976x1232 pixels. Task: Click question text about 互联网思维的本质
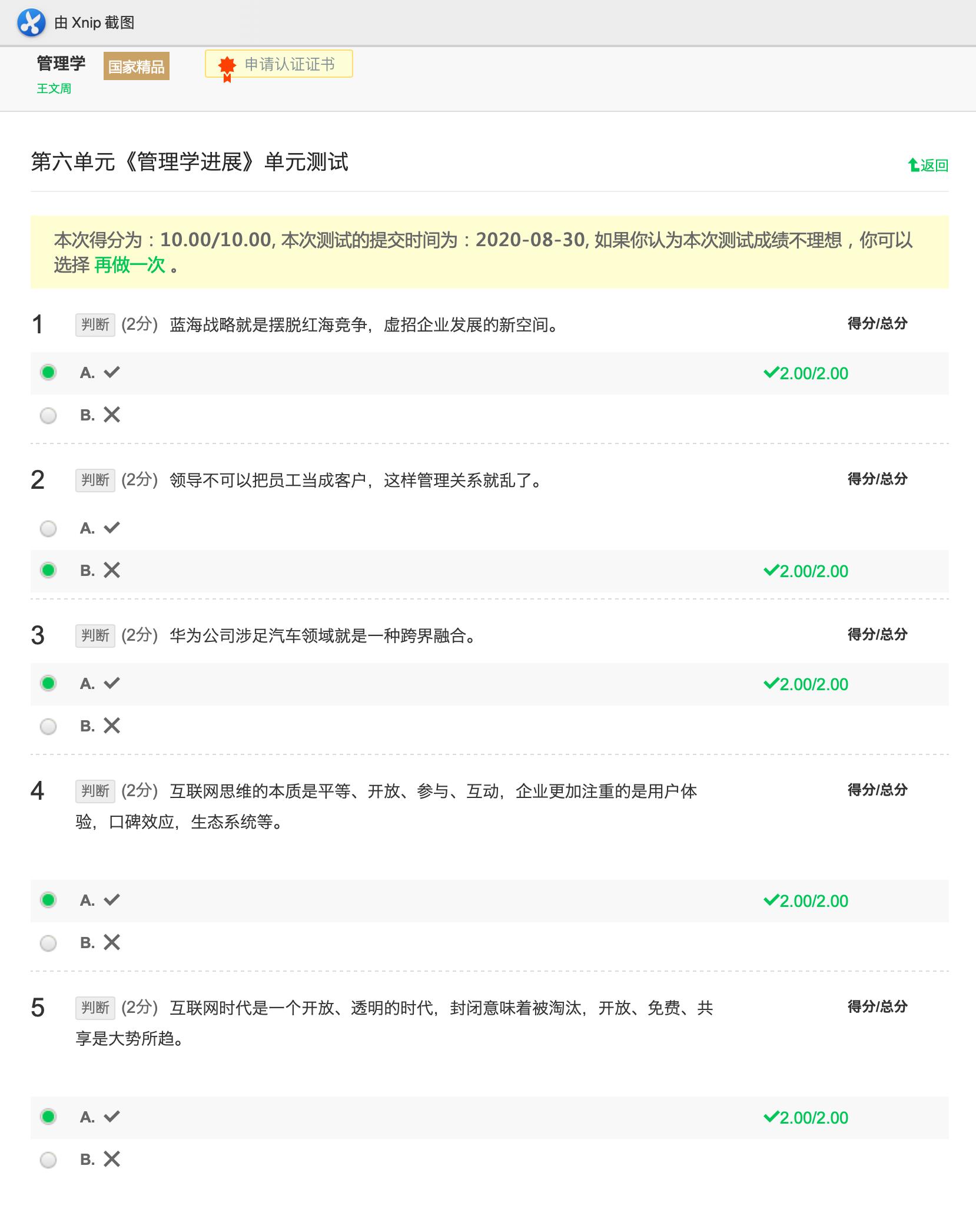click(386, 806)
